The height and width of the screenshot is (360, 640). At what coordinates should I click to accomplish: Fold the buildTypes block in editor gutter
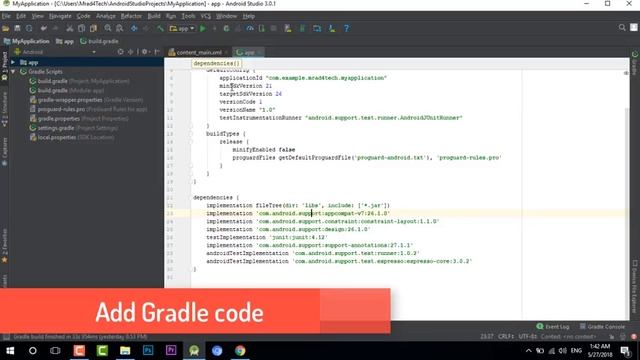190,134
